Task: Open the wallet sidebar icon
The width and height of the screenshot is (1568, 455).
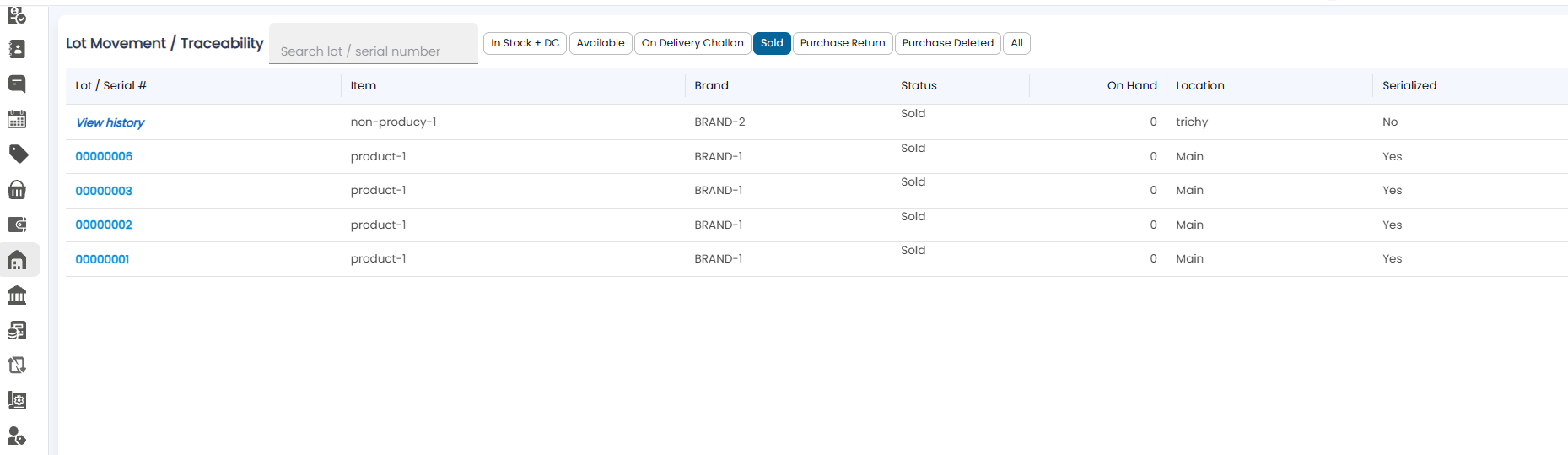Action: click(17, 225)
